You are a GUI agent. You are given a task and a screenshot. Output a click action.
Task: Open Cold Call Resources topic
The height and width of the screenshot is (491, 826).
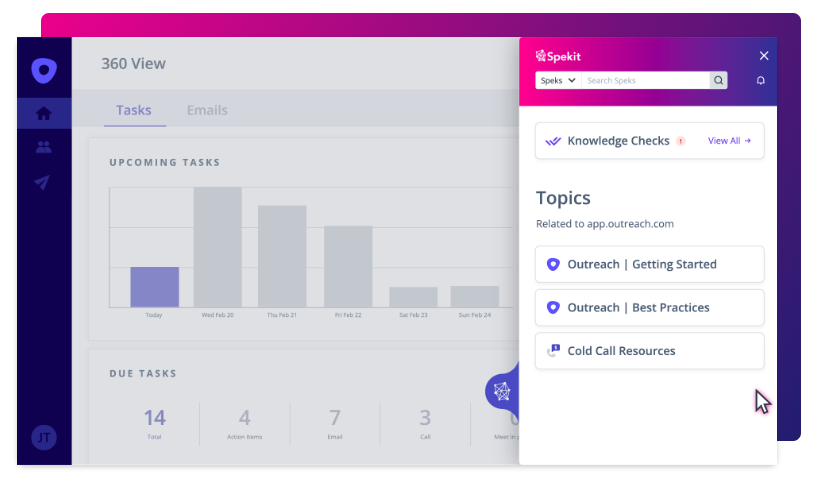pos(650,350)
